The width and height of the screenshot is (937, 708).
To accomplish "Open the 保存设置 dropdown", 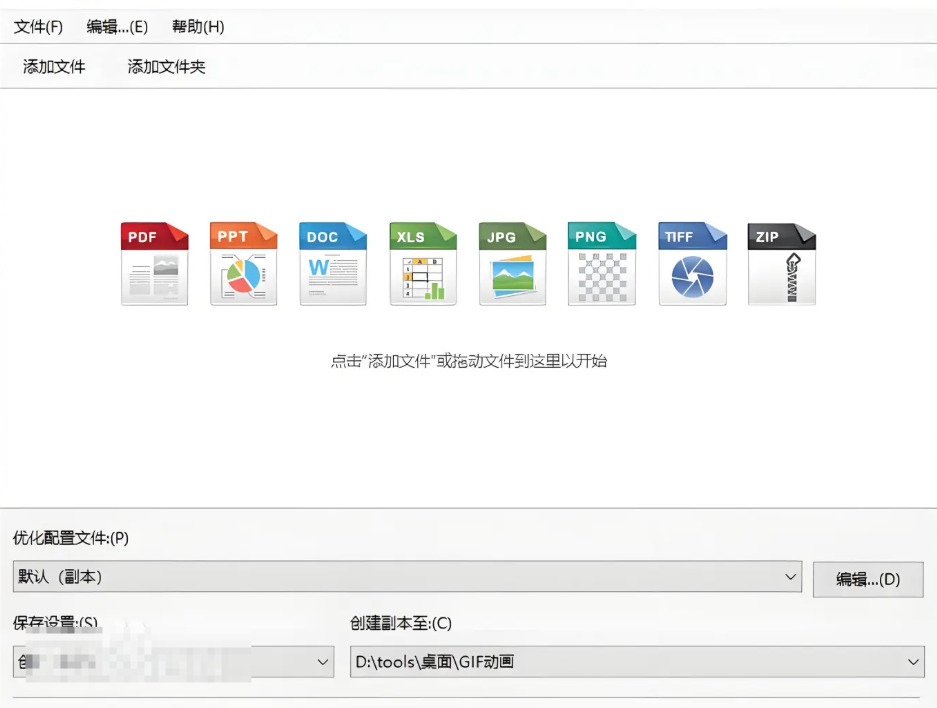I will click(x=174, y=662).
